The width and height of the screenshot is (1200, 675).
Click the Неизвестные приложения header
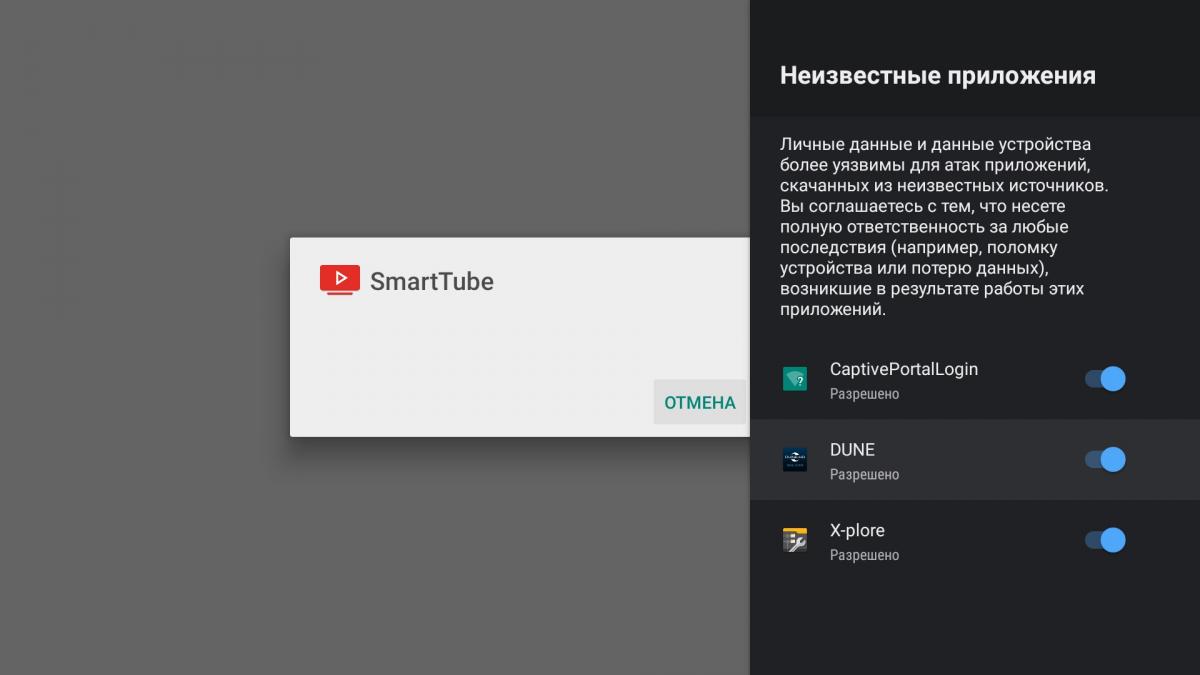click(x=938, y=75)
